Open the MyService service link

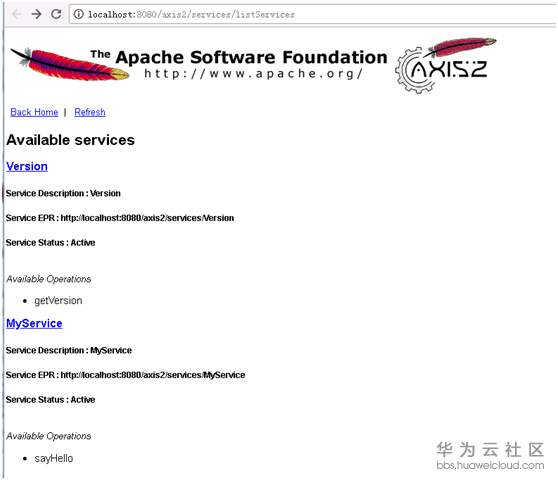point(34,323)
